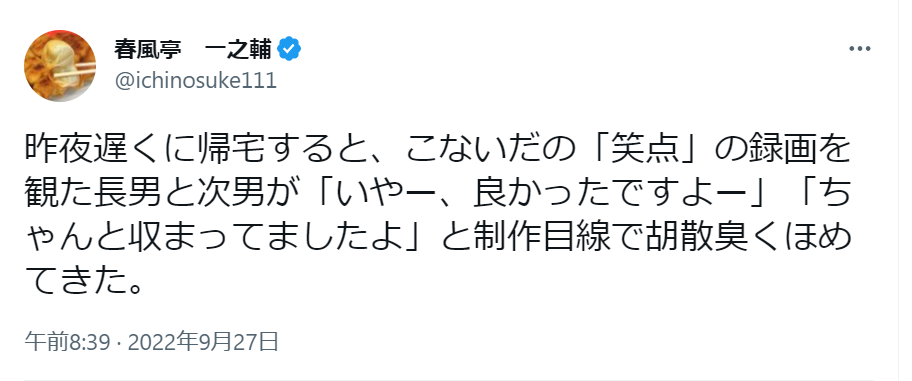
Task: Click the tweet line starting ゃんと収まってました
Action: [x=438, y=238]
